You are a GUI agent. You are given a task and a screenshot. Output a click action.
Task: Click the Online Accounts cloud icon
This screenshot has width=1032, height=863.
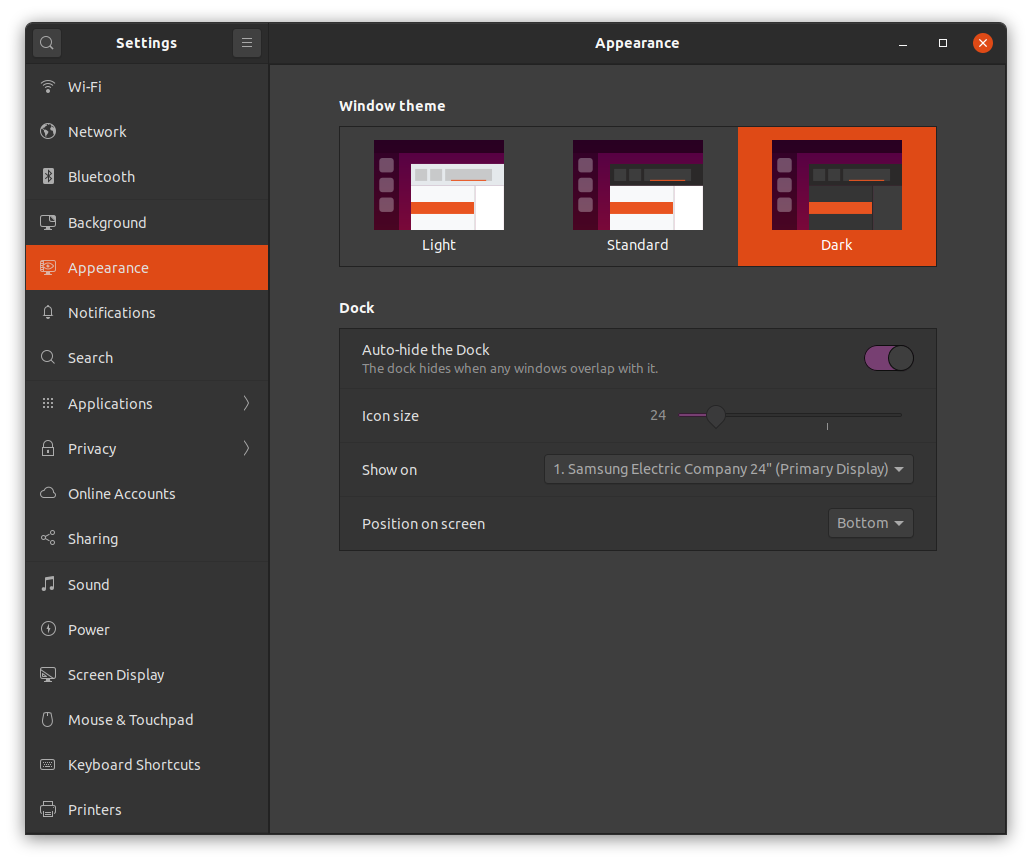(x=48, y=493)
